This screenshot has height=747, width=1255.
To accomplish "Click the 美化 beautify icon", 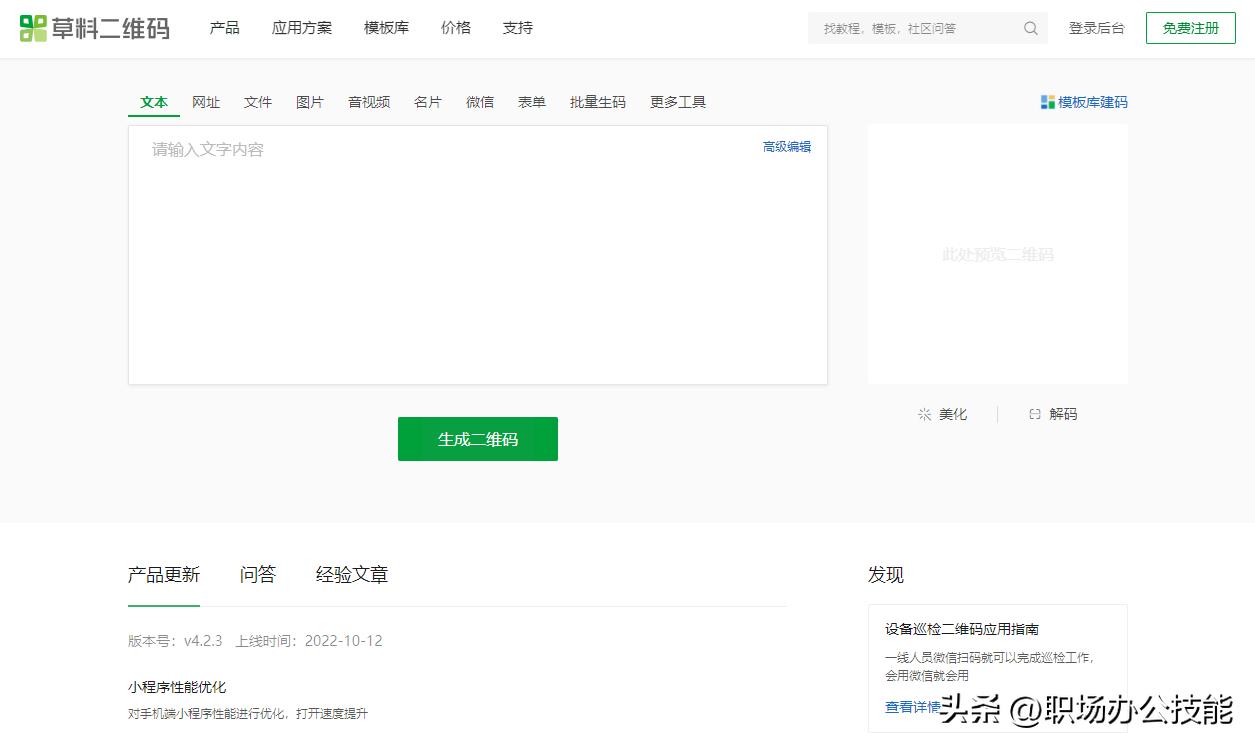I will (x=925, y=413).
